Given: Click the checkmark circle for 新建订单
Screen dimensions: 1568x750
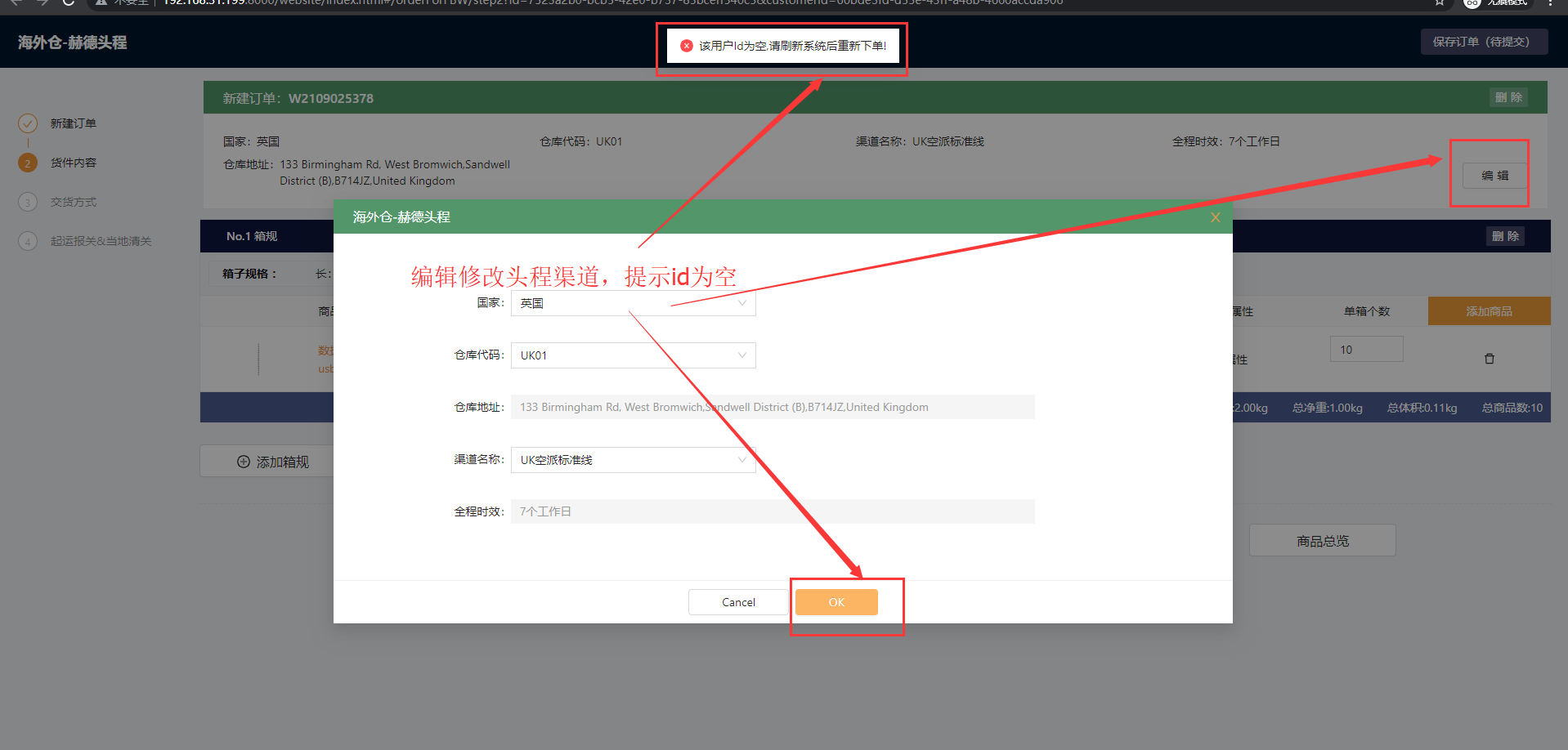Looking at the screenshot, I should [x=28, y=123].
